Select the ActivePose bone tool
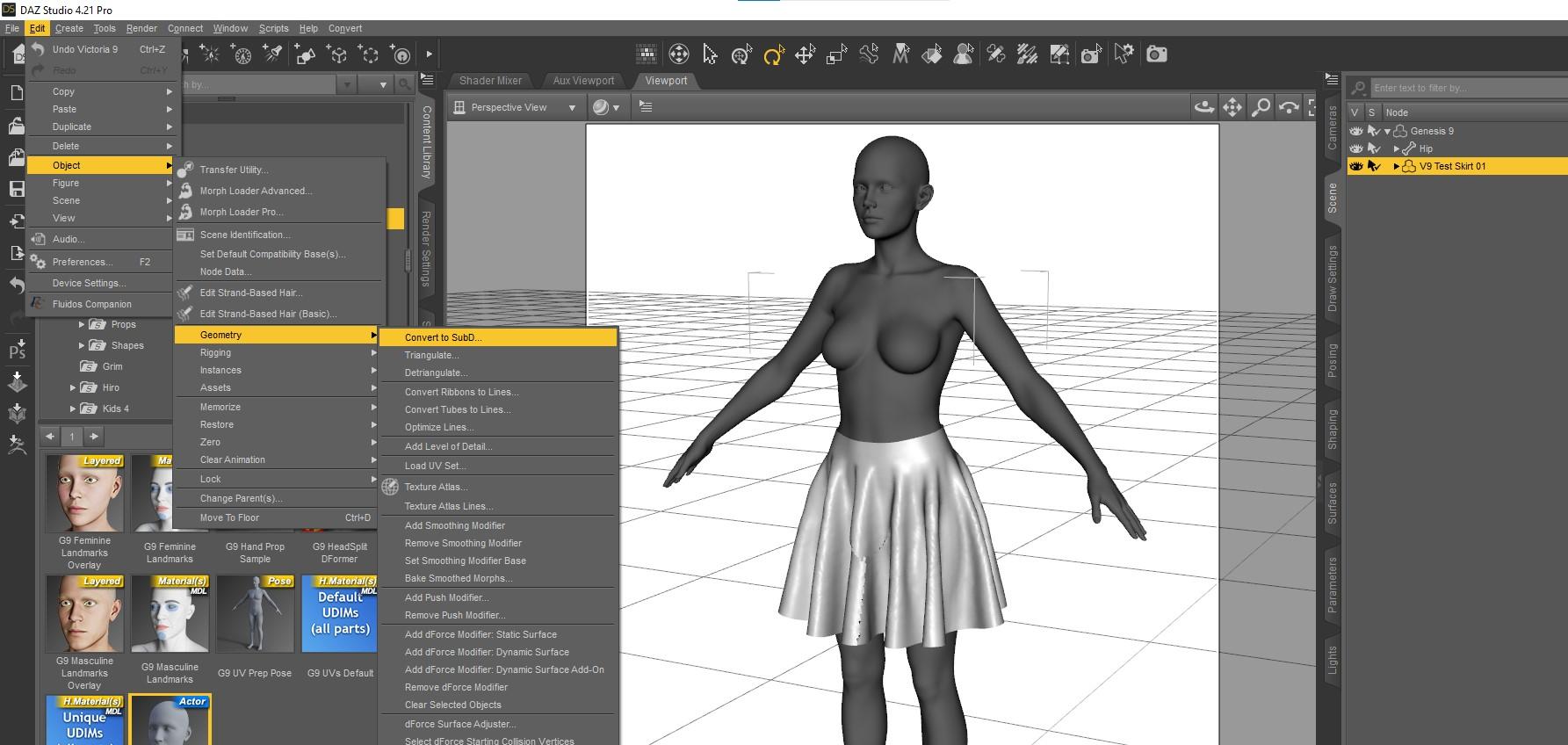 click(869, 55)
